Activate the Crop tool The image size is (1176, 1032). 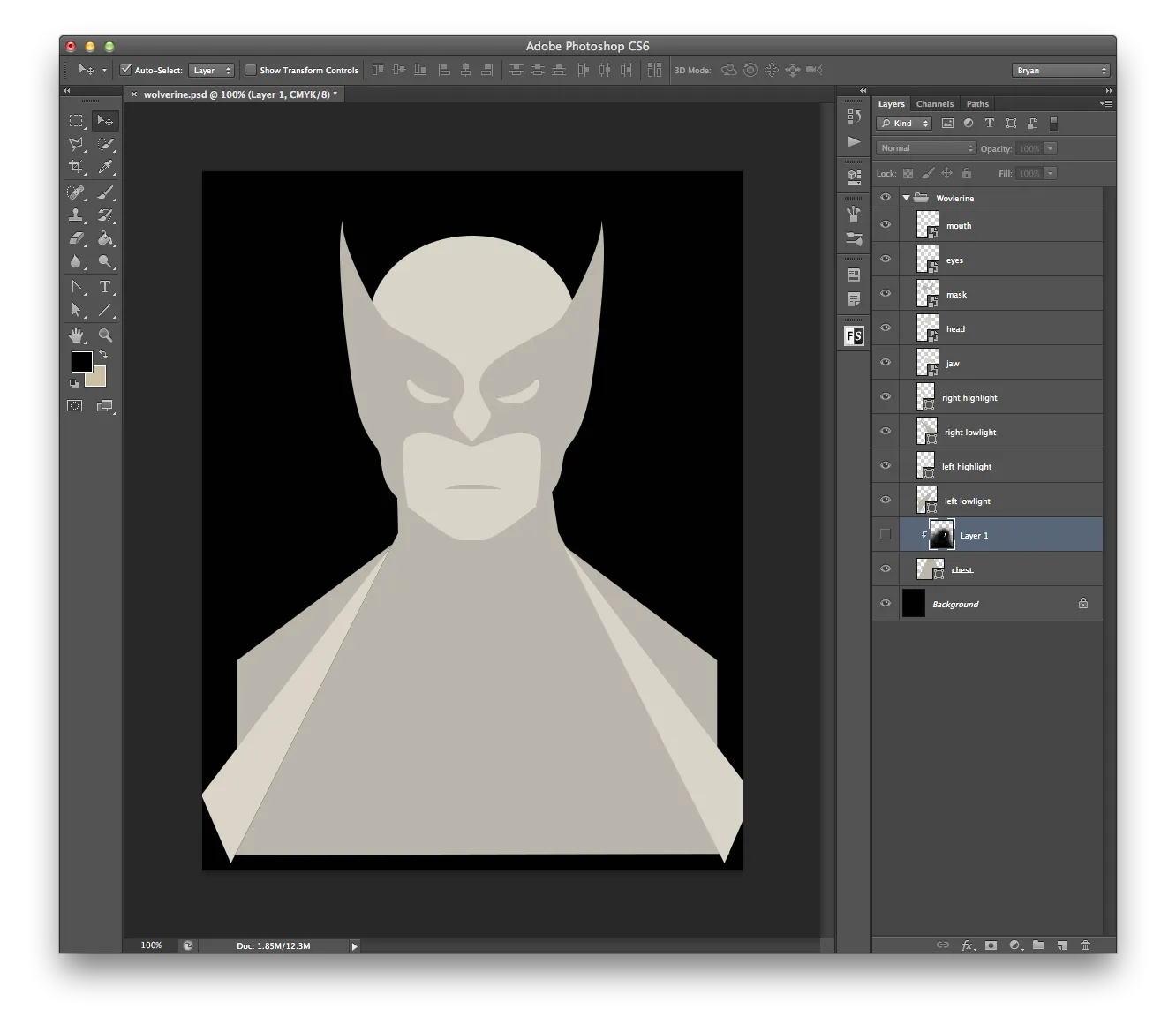77,167
